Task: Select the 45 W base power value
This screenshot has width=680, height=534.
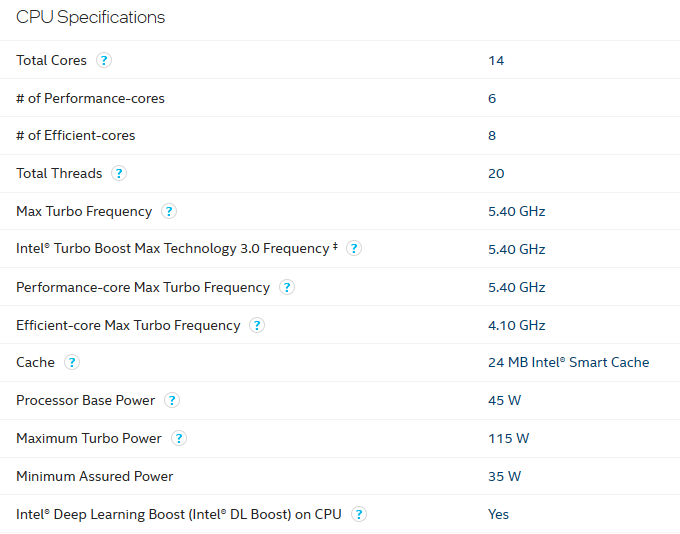Action: click(x=504, y=400)
